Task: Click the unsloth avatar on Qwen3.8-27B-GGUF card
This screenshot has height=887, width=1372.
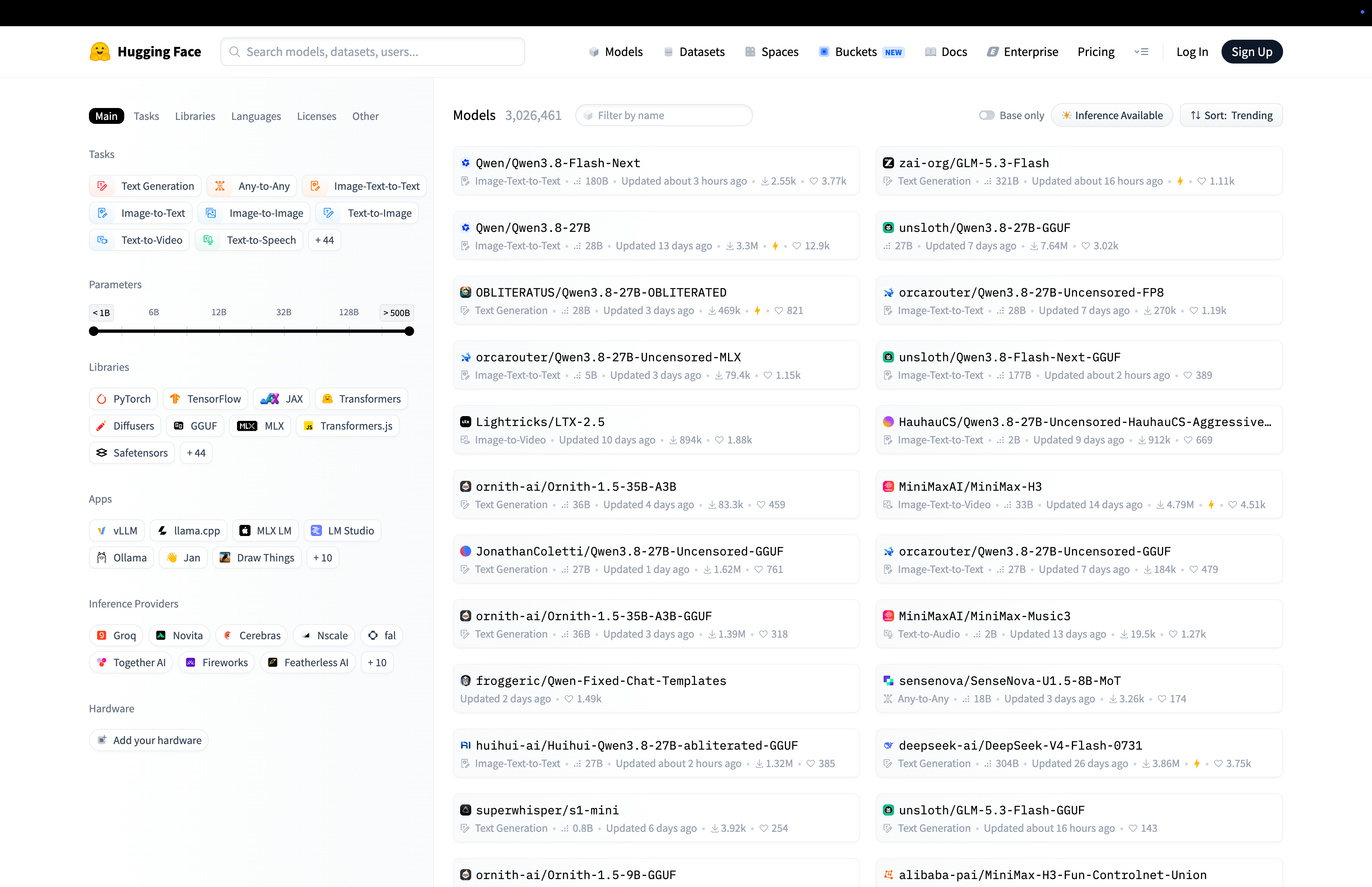Action: 888,228
